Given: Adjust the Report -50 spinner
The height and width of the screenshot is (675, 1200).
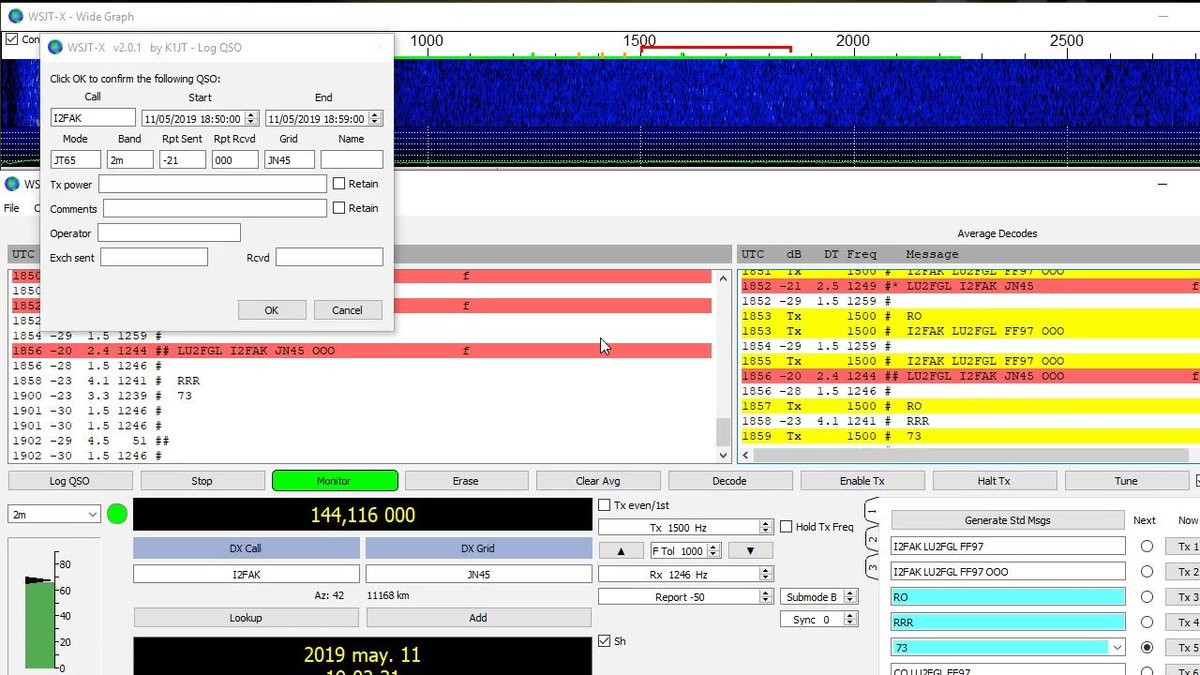Looking at the screenshot, I should tap(766, 597).
